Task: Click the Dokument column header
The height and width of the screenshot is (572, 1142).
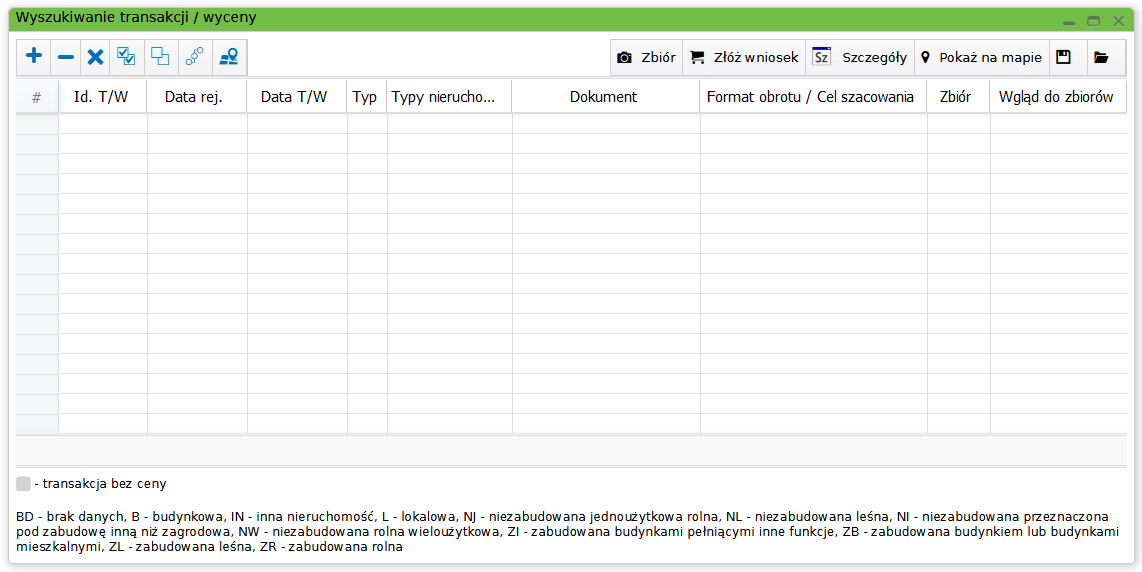Action: point(603,97)
